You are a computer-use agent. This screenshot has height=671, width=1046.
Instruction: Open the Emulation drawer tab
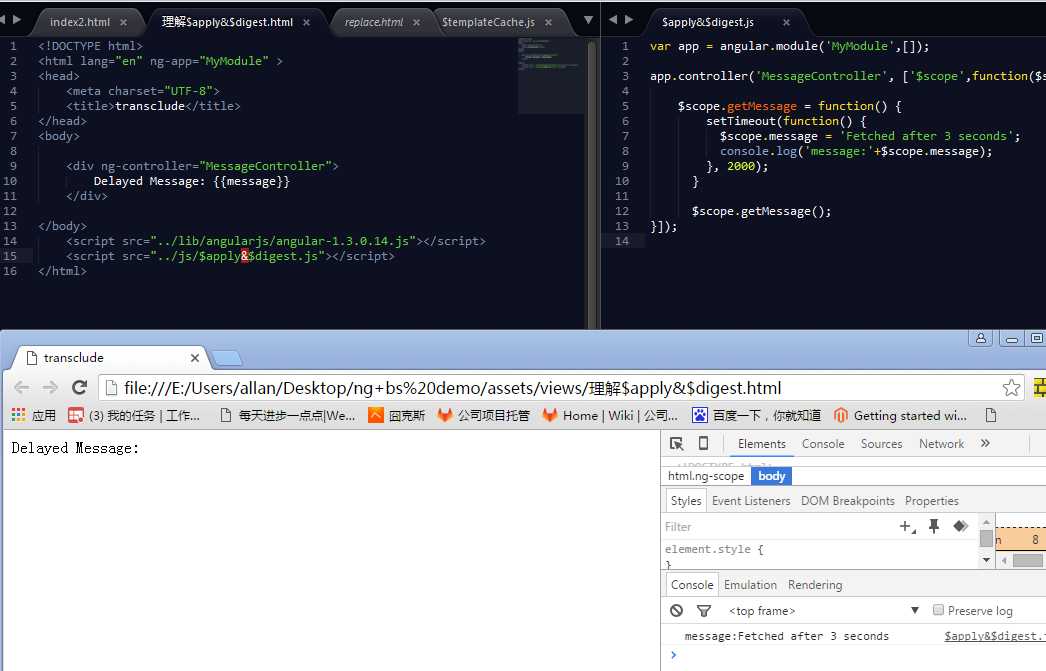[x=750, y=585]
